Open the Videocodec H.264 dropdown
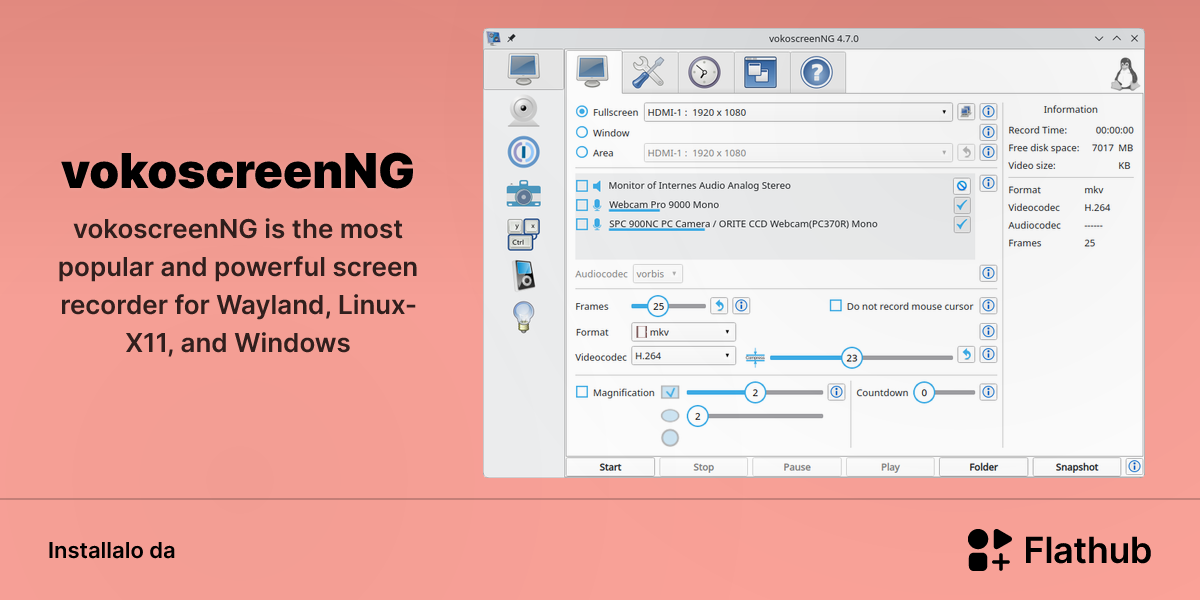The image size is (1200, 600). click(x=684, y=355)
